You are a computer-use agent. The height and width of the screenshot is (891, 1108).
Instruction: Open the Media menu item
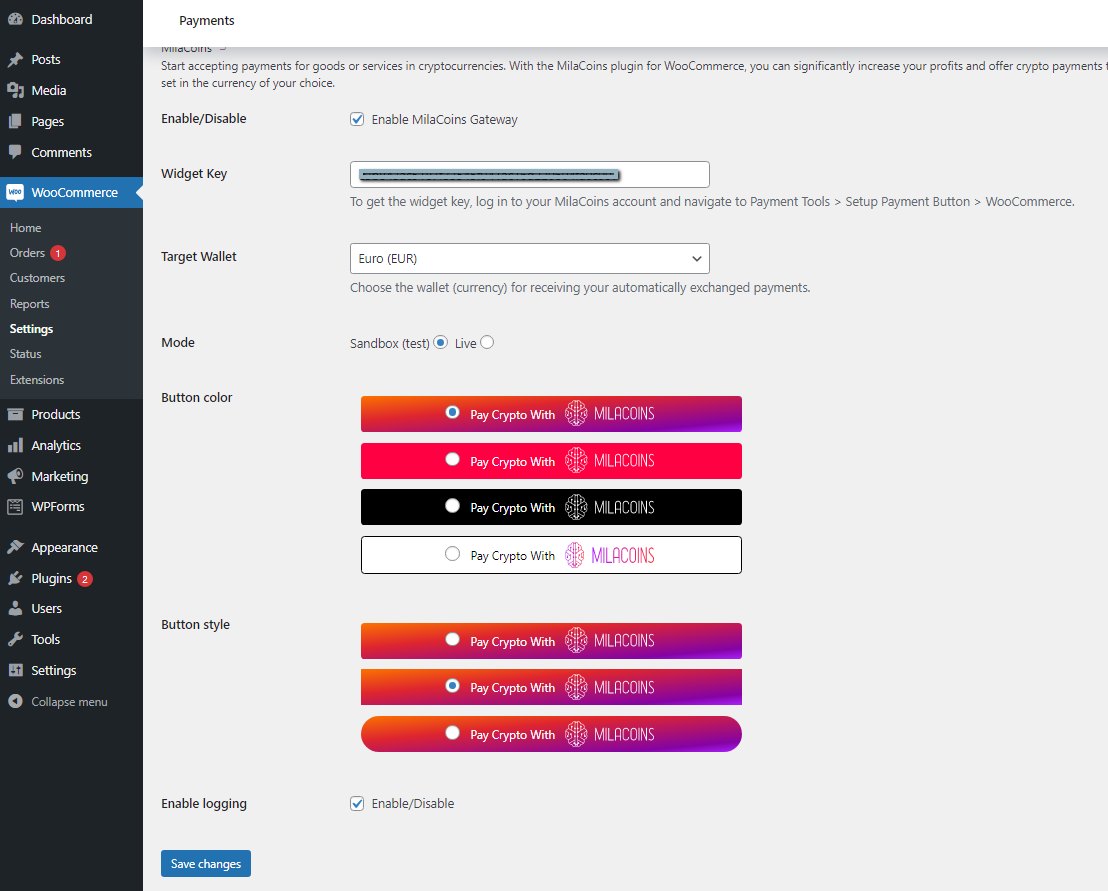pos(49,90)
